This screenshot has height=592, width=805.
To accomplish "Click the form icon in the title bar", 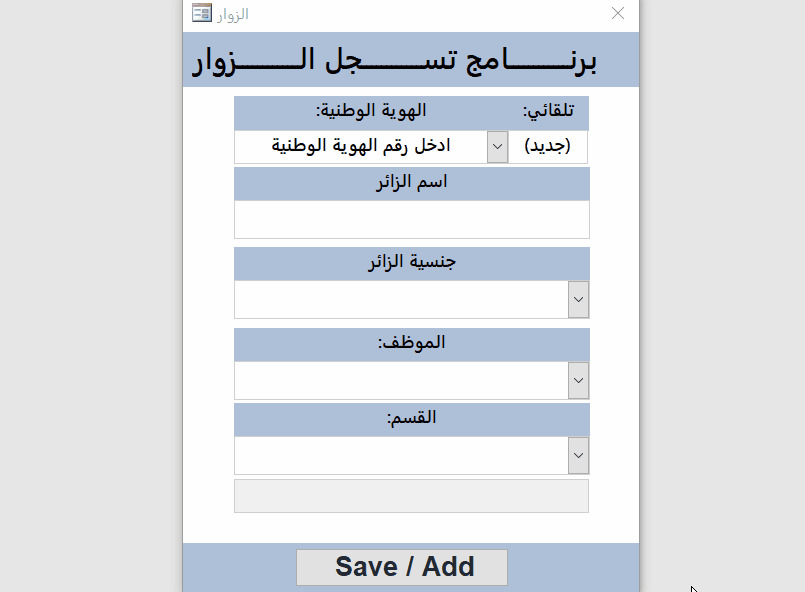I will [201, 13].
